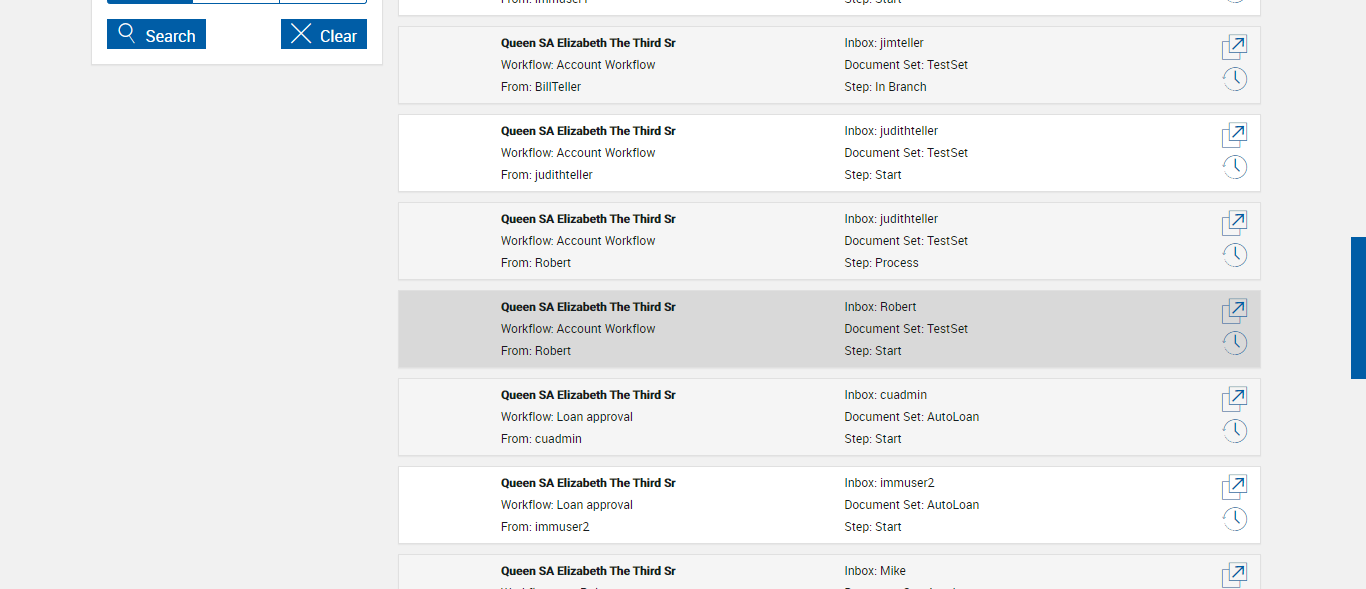Viewport: 1366px width, 589px height.
Task: Open the immuser2 AutoLoan item
Action: [1235, 487]
